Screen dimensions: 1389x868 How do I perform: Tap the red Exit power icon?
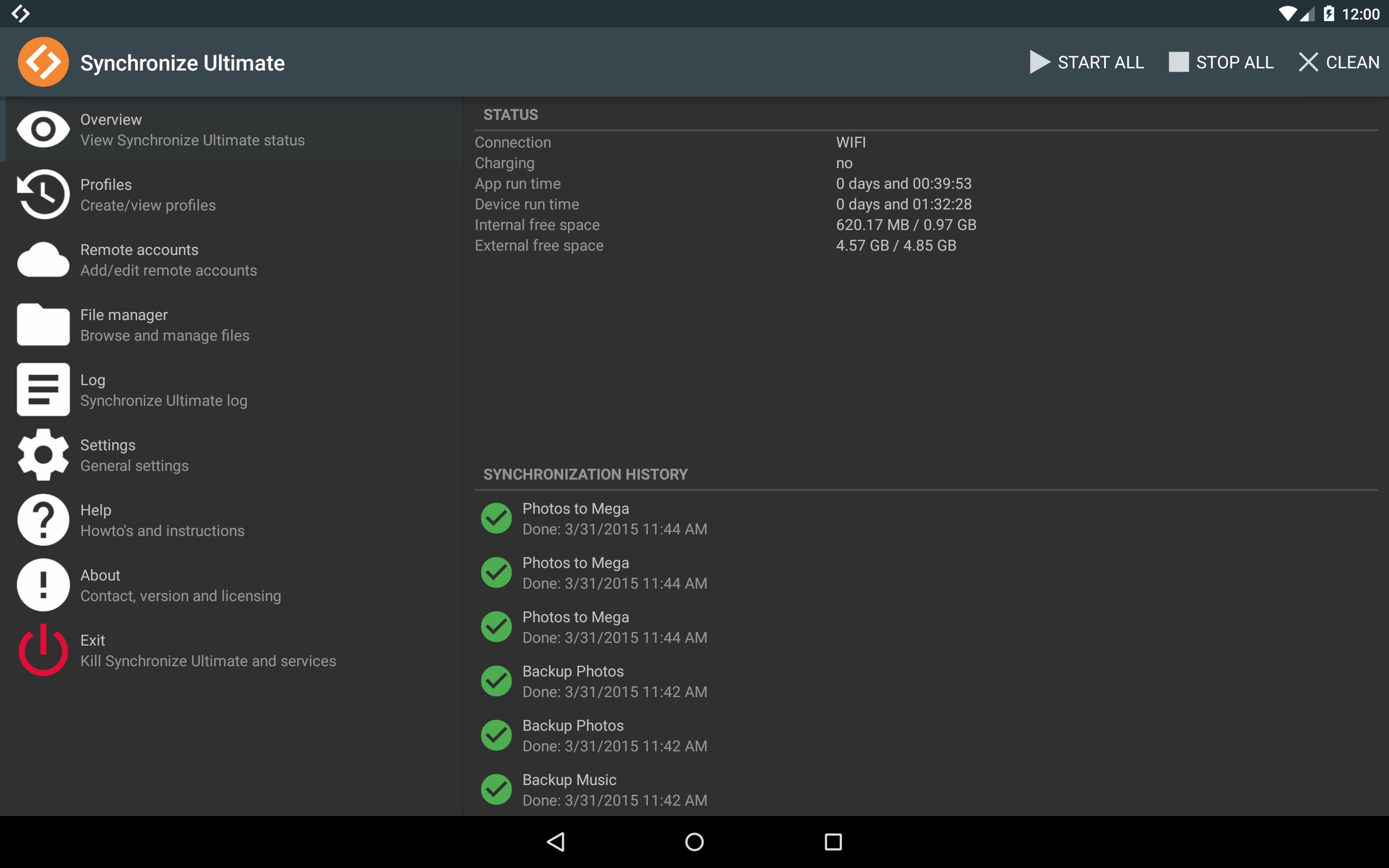pos(43,650)
